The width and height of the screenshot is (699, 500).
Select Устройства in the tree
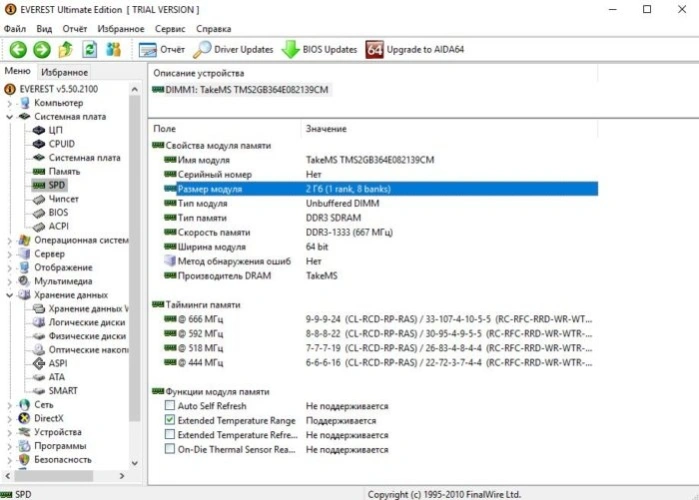(58, 432)
